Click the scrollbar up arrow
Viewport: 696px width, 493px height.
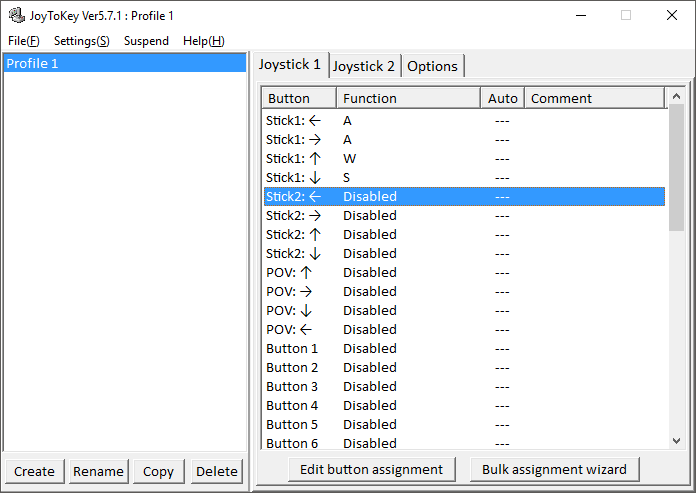coord(676,97)
